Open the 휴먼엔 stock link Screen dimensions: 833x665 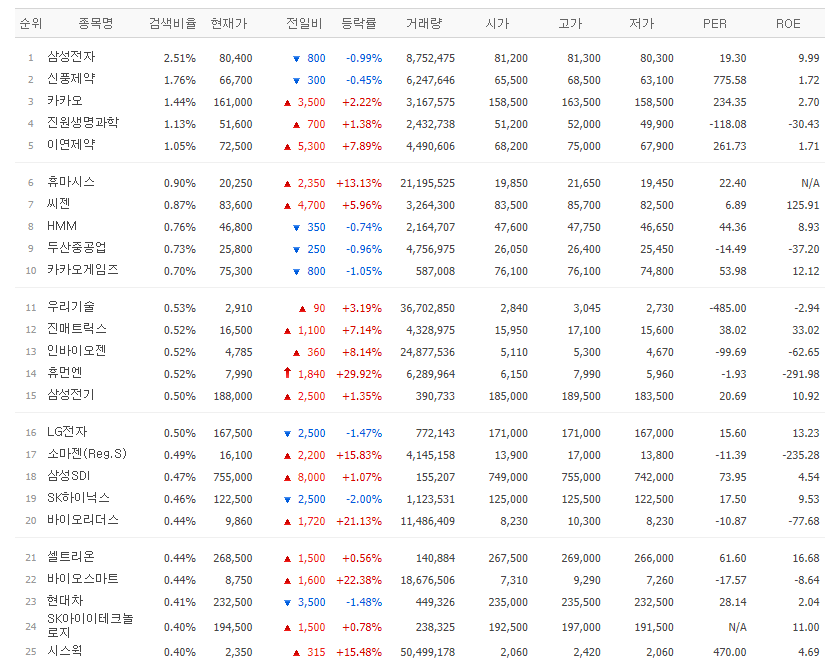[65, 372]
